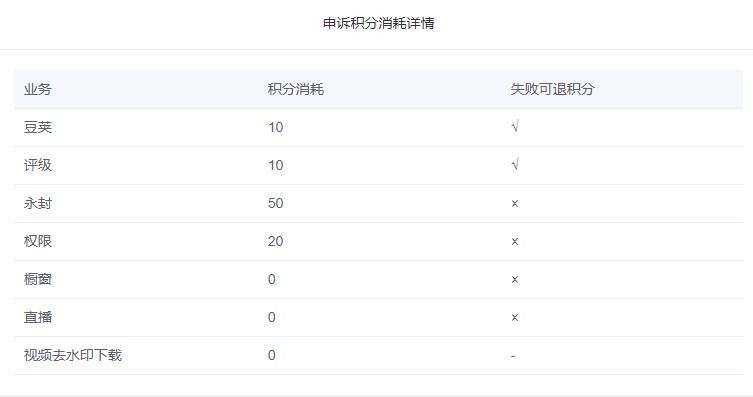Viewport: 753px width, 397px height.
Task: Select the 永封 business row label
Action: coord(37,203)
